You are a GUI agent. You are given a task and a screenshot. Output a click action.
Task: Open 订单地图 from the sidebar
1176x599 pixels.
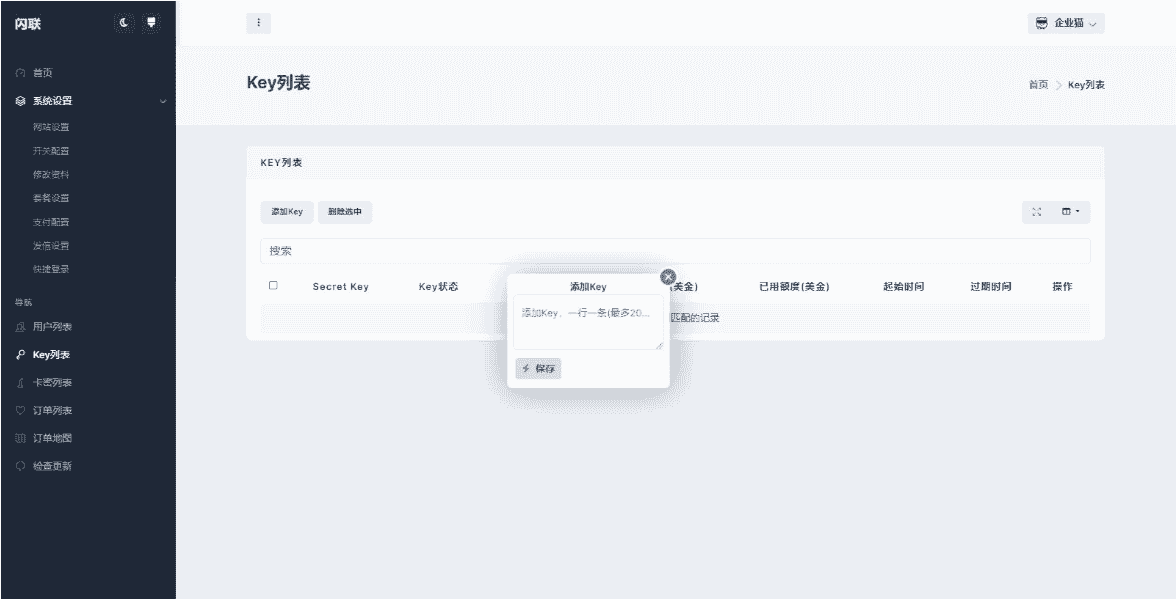coord(52,438)
